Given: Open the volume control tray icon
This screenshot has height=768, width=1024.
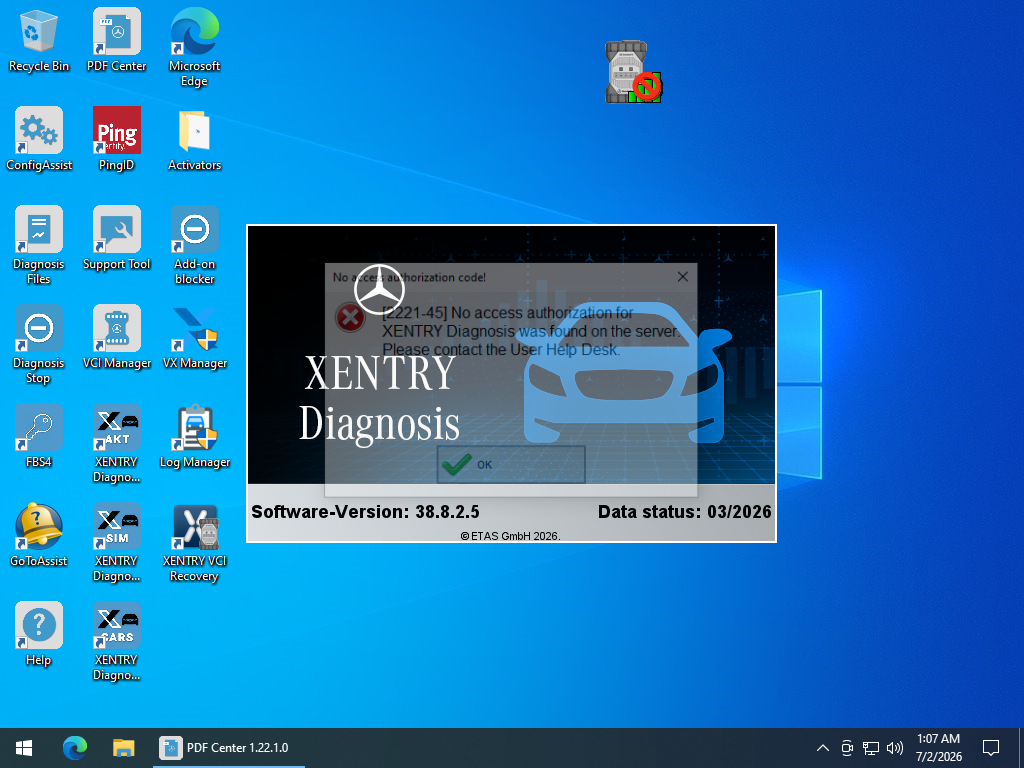Looking at the screenshot, I should 895,748.
